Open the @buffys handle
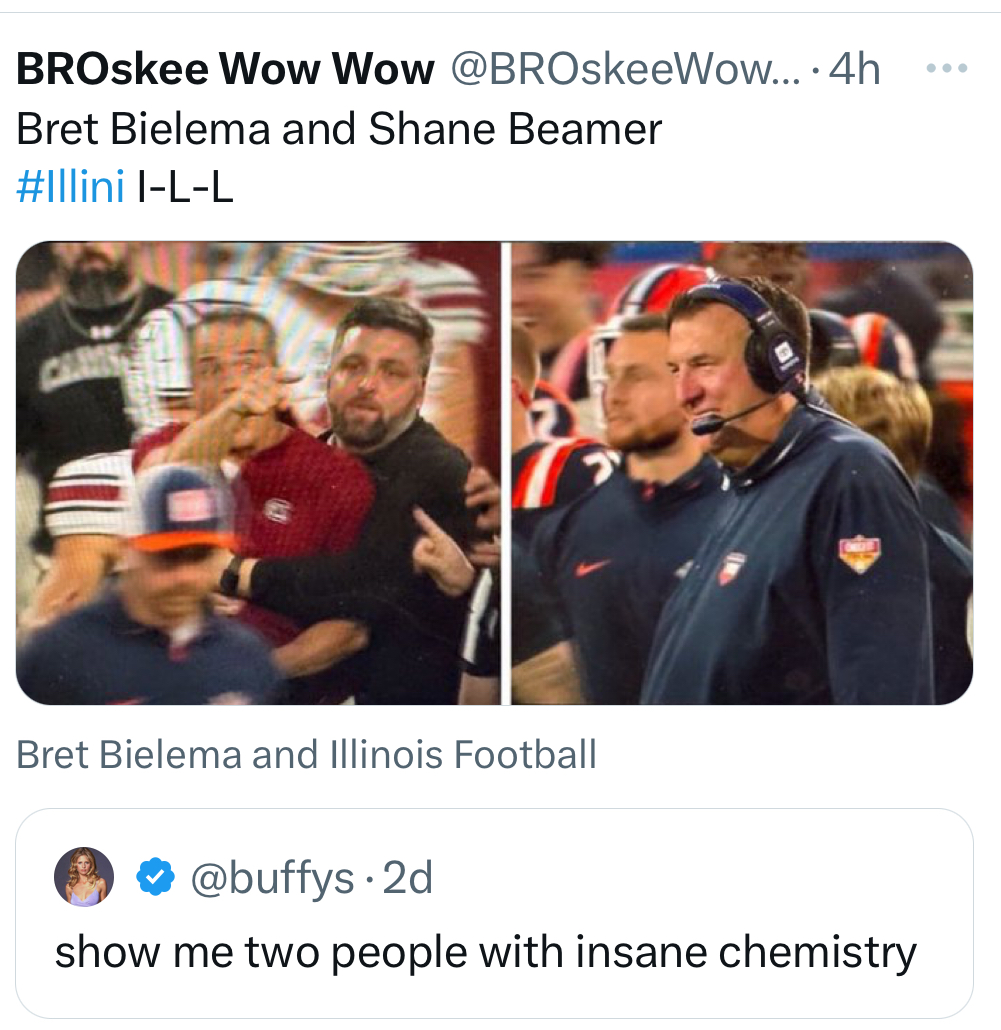The image size is (1001, 1030). pos(272,878)
